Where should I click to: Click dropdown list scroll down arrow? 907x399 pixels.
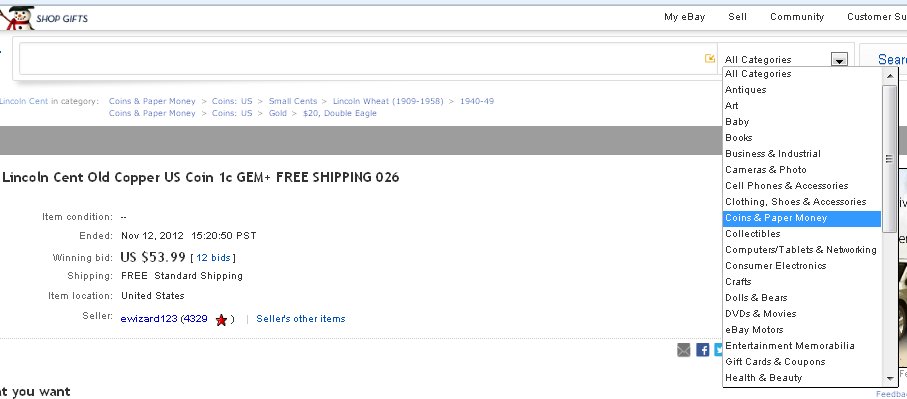tap(890, 379)
